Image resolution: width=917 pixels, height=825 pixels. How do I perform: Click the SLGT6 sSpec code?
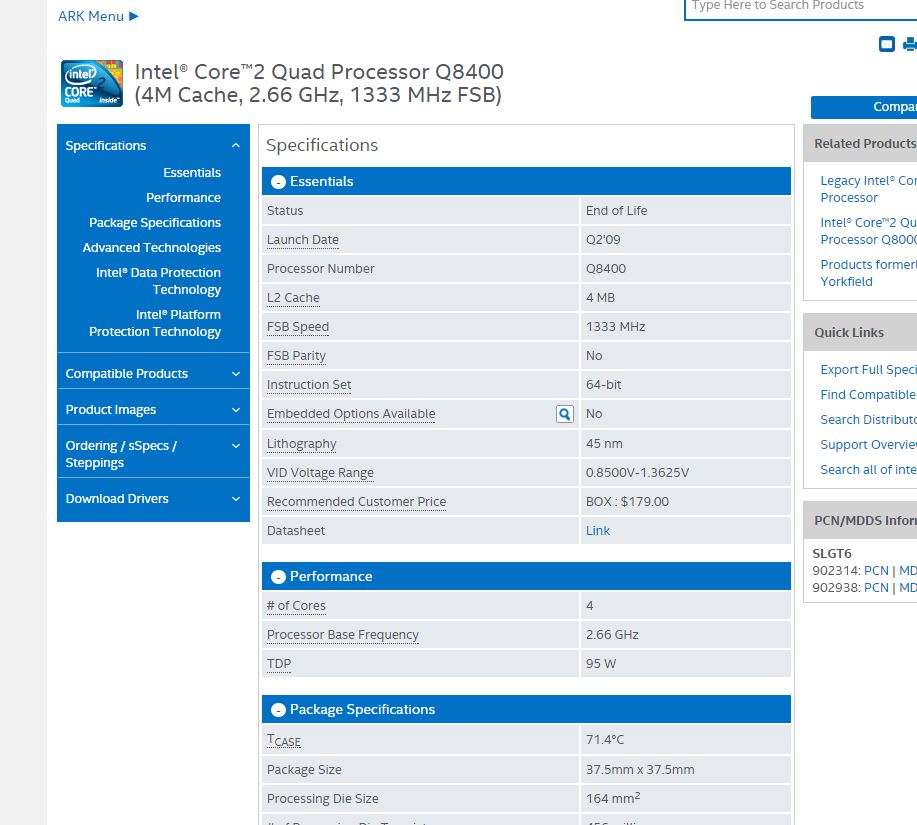pos(832,553)
